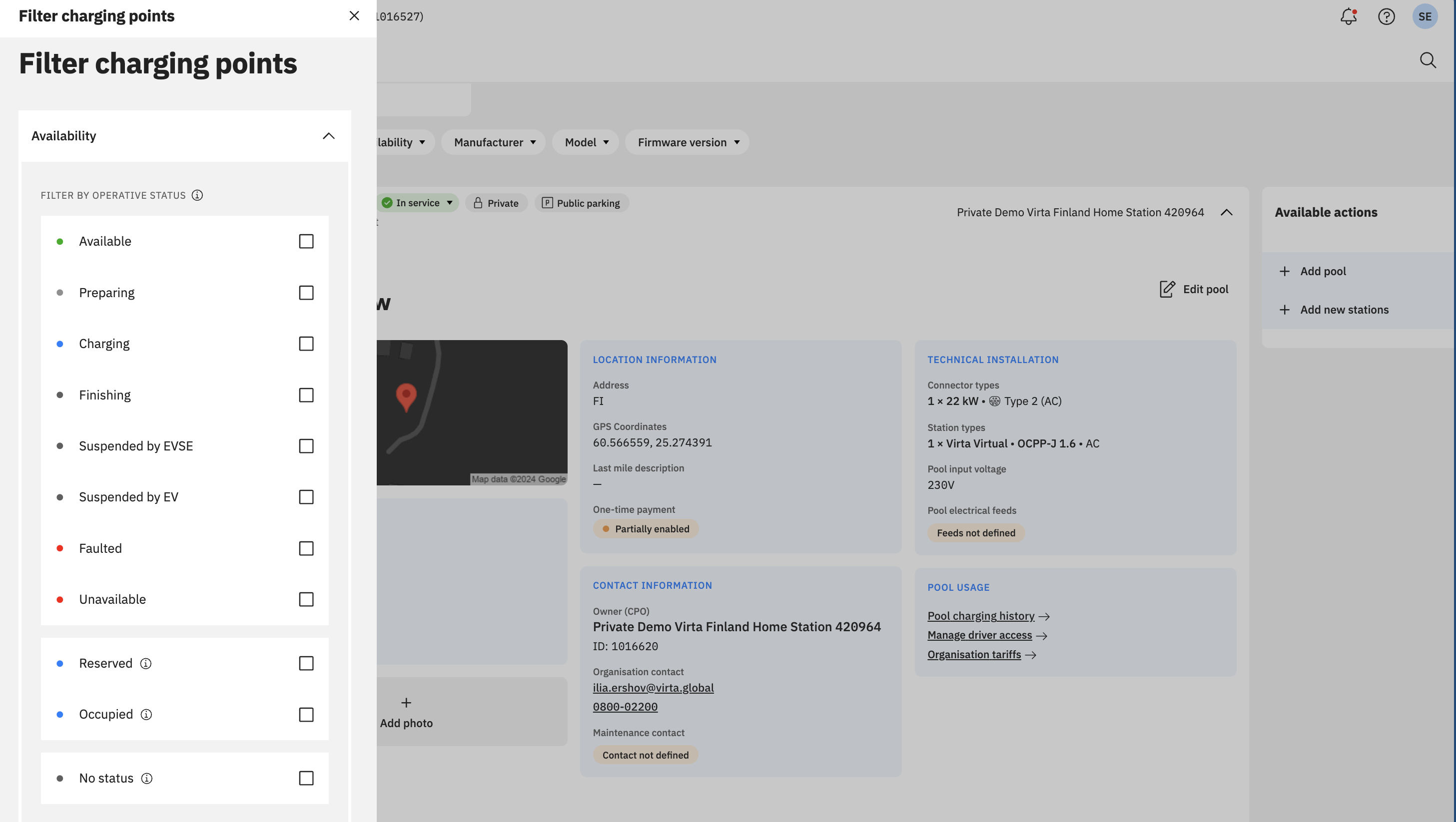Image resolution: width=1456 pixels, height=822 pixels.
Task: Click arrow next to Pool charging history
Action: [x=1044, y=616]
